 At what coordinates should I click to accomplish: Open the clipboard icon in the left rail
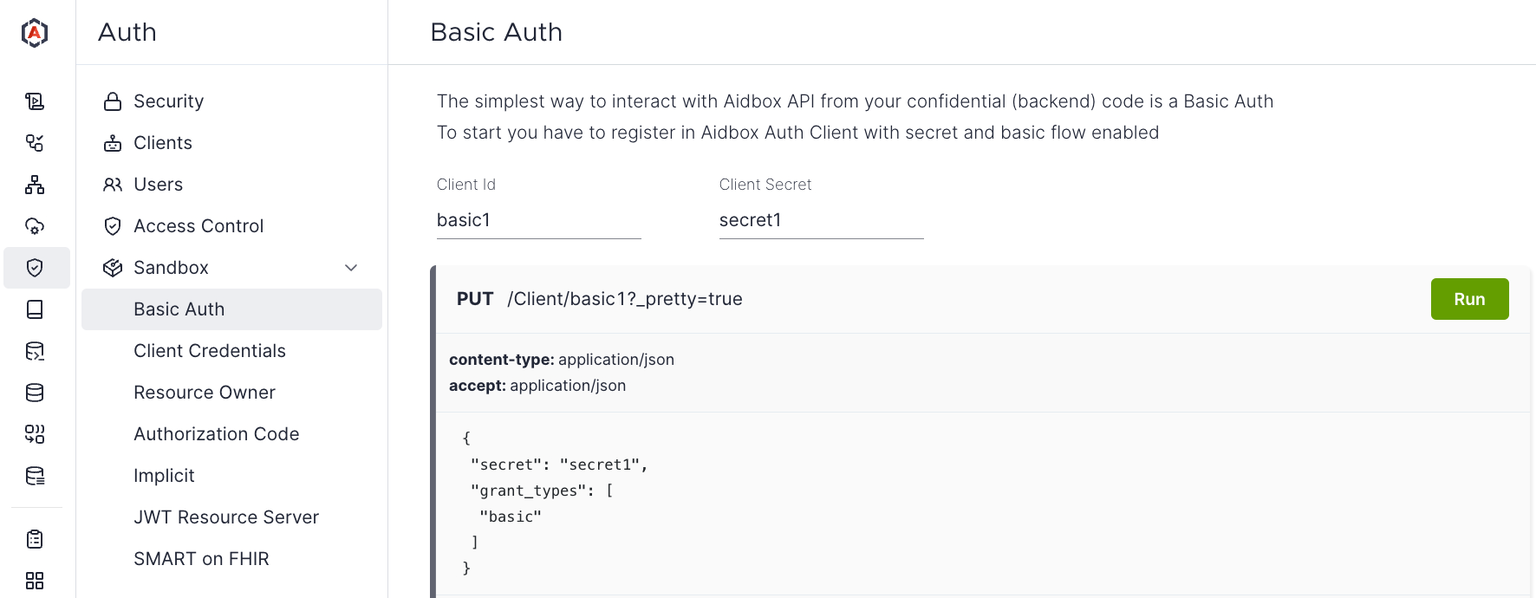click(35, 539)
